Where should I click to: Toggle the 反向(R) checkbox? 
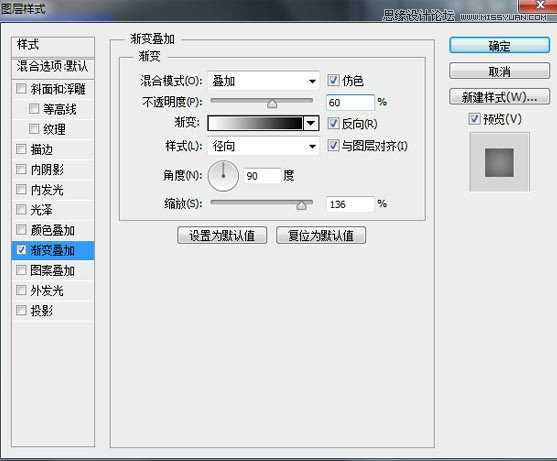point(333,123)
